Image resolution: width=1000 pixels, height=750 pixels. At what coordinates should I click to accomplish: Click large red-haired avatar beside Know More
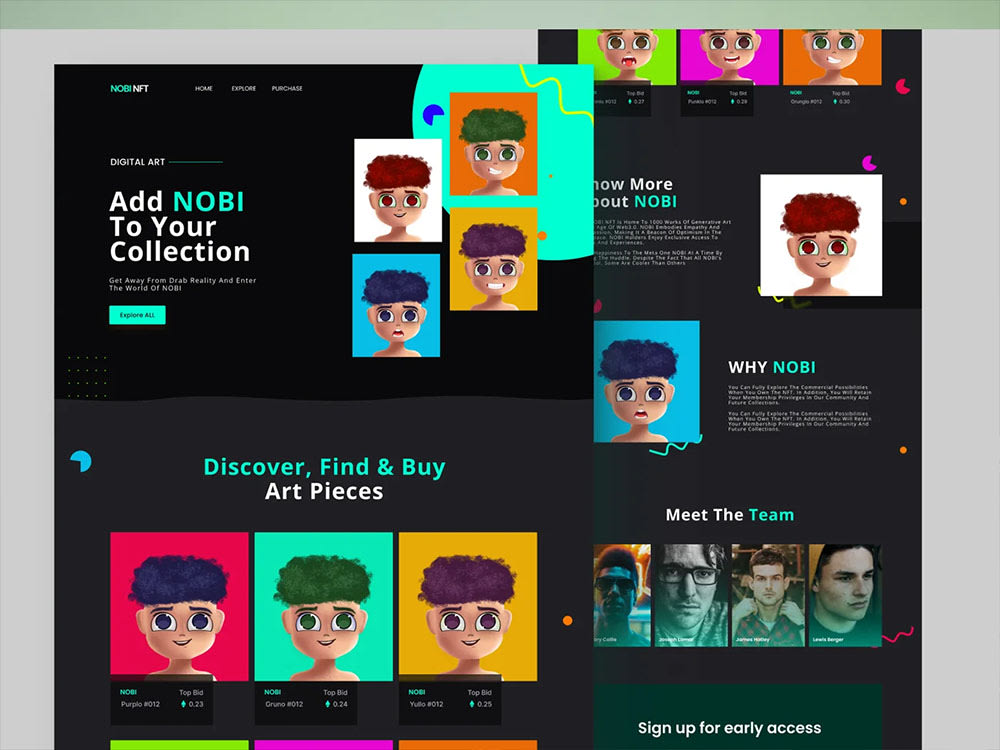[x=821, y=235]
